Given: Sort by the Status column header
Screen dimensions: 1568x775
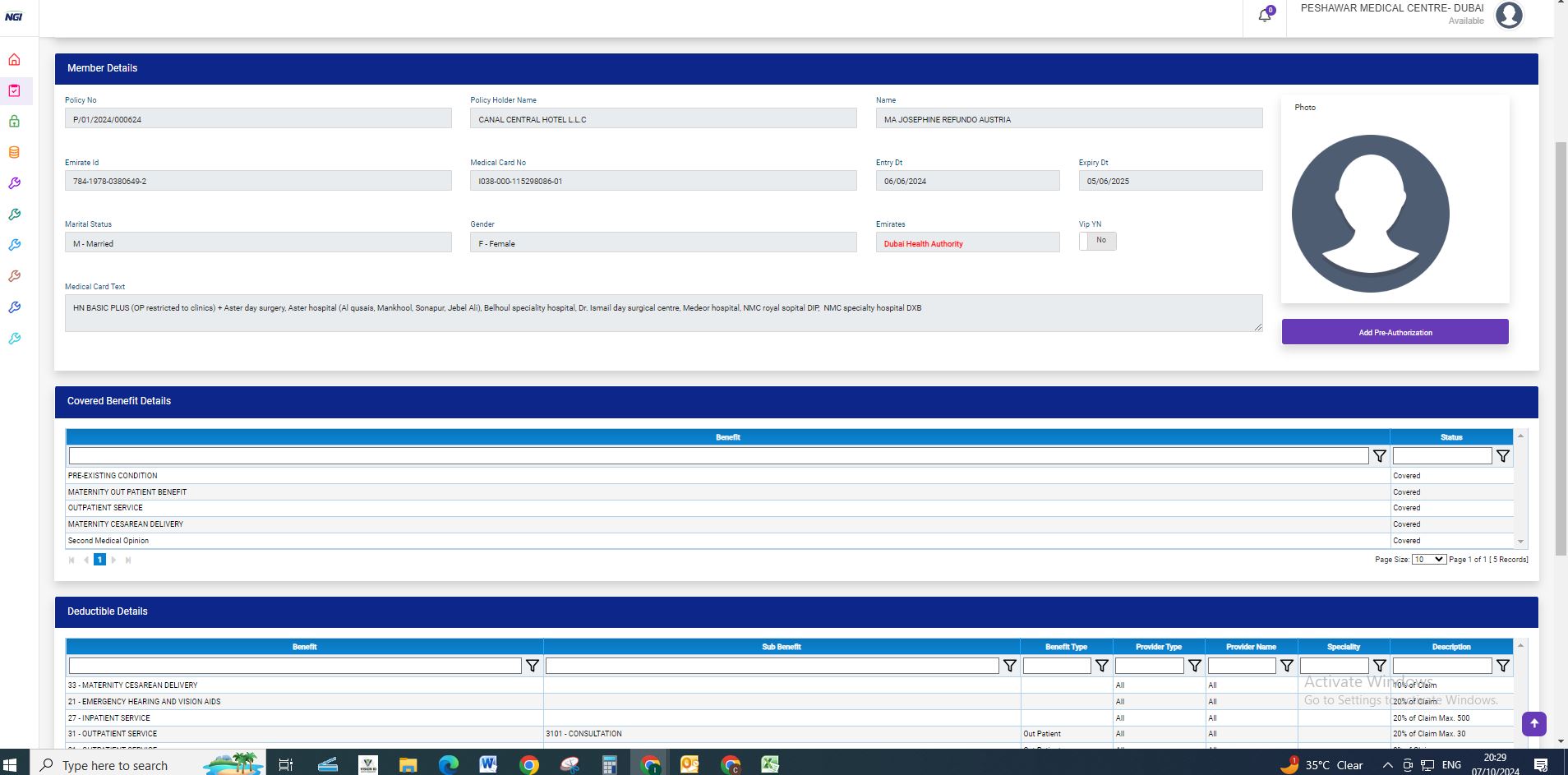Looking at the screenshot, I should point(1450,437).
